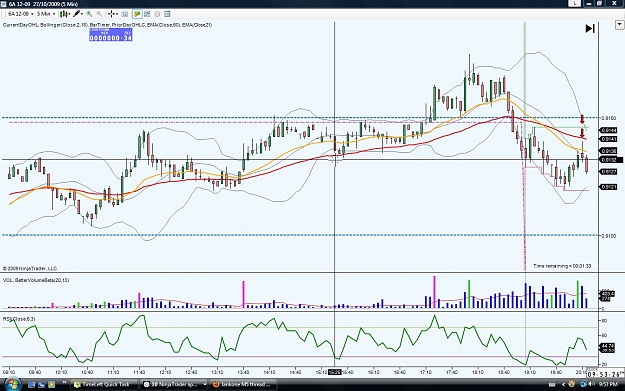Screen dimensions: 625x391
Task: Expand the NinjaTrader taskbar group arrow
Action: coord(205,385)
